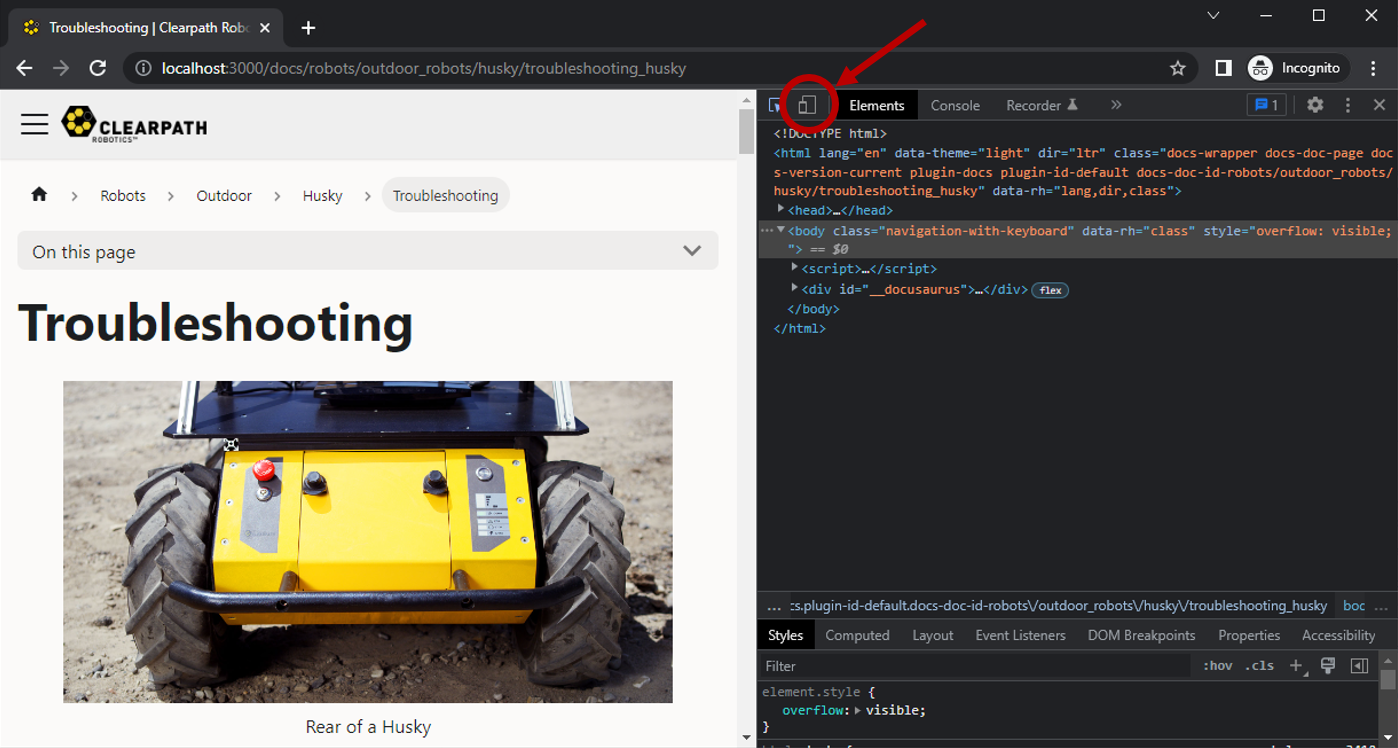The image size is (1398, 748).
Task: Go forward in browser history
Action: pos(61,68)
